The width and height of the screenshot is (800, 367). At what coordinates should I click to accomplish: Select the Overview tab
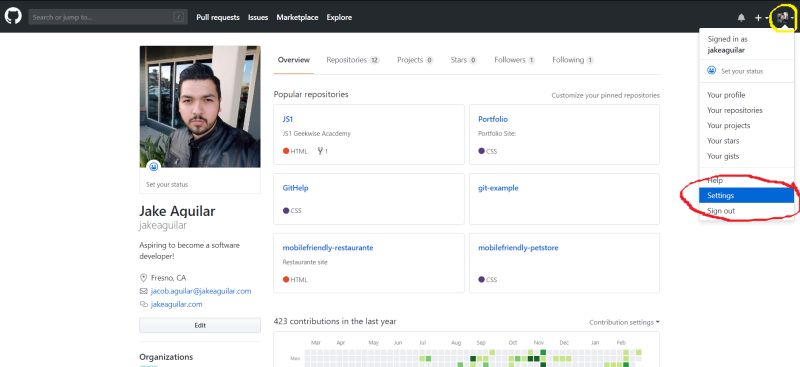293,60
